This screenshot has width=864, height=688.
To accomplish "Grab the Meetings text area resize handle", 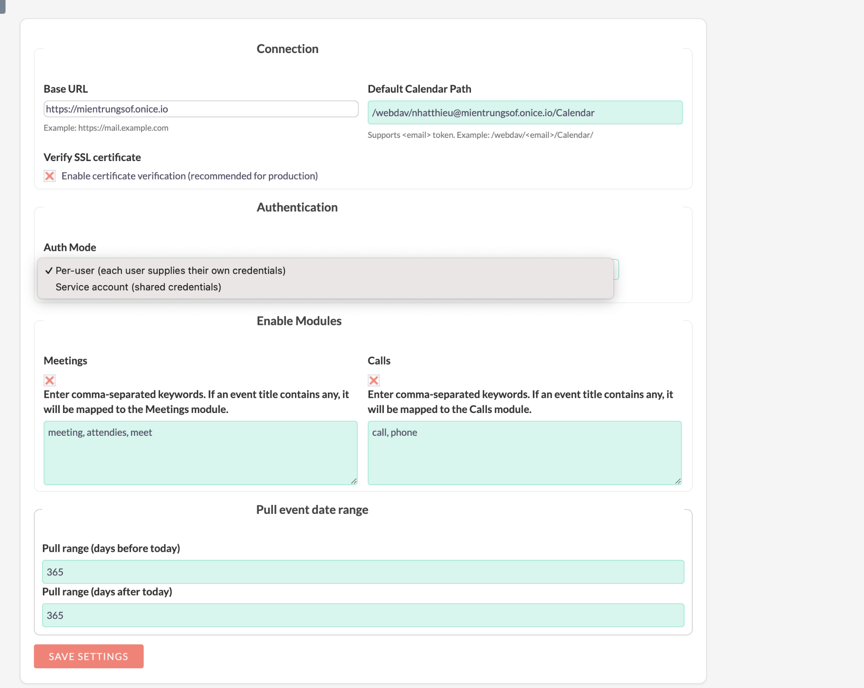I will coord(353,480).
